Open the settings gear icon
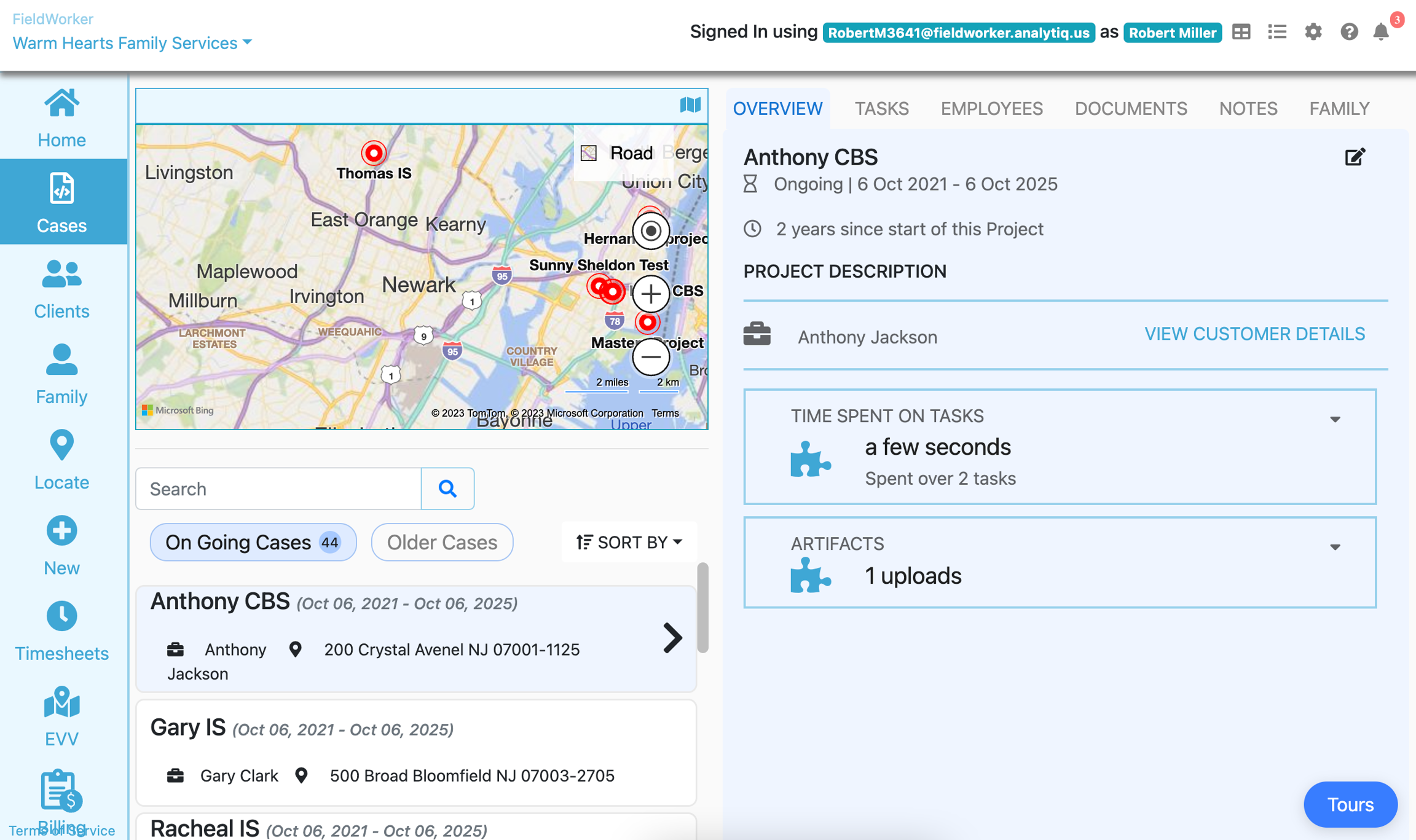This screenshot has width=1416, height=840. pyautogui.click(x=1313, y=32)
